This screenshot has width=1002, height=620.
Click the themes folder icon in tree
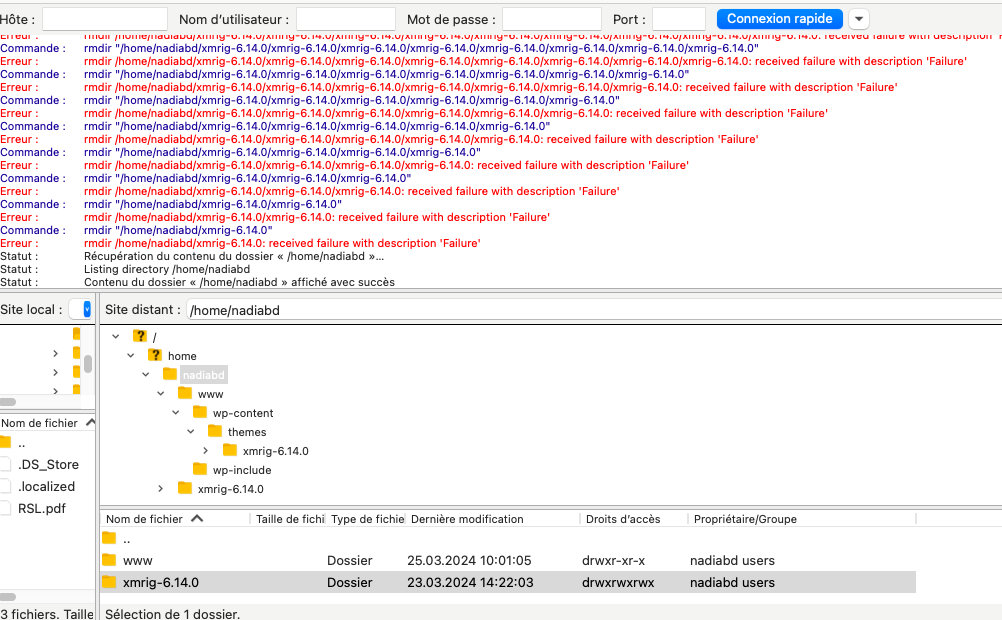coord(215,432)
